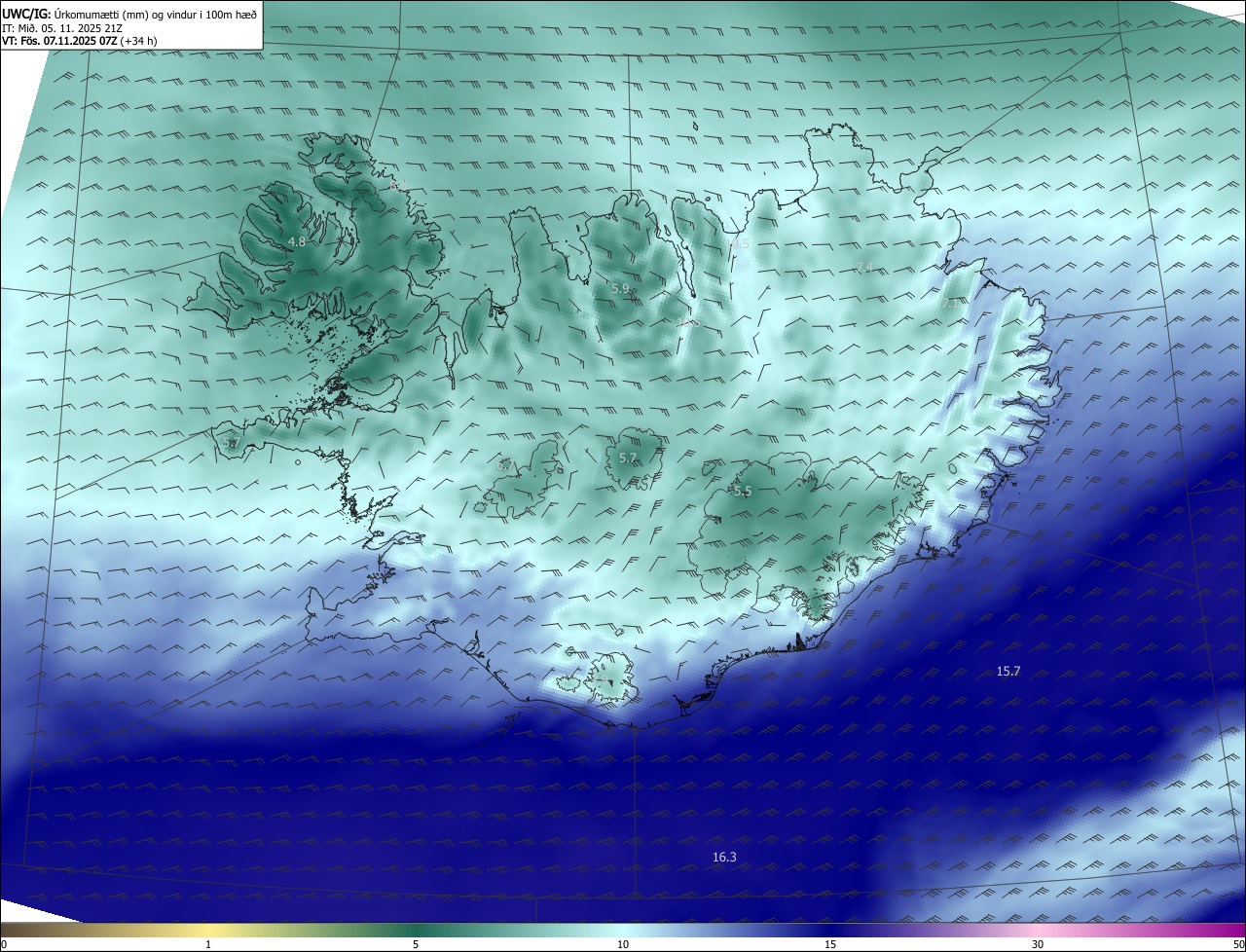Select the 5 tick label on the legend
The width and height of the screenshot is (1246, 952).
point(416,944)
